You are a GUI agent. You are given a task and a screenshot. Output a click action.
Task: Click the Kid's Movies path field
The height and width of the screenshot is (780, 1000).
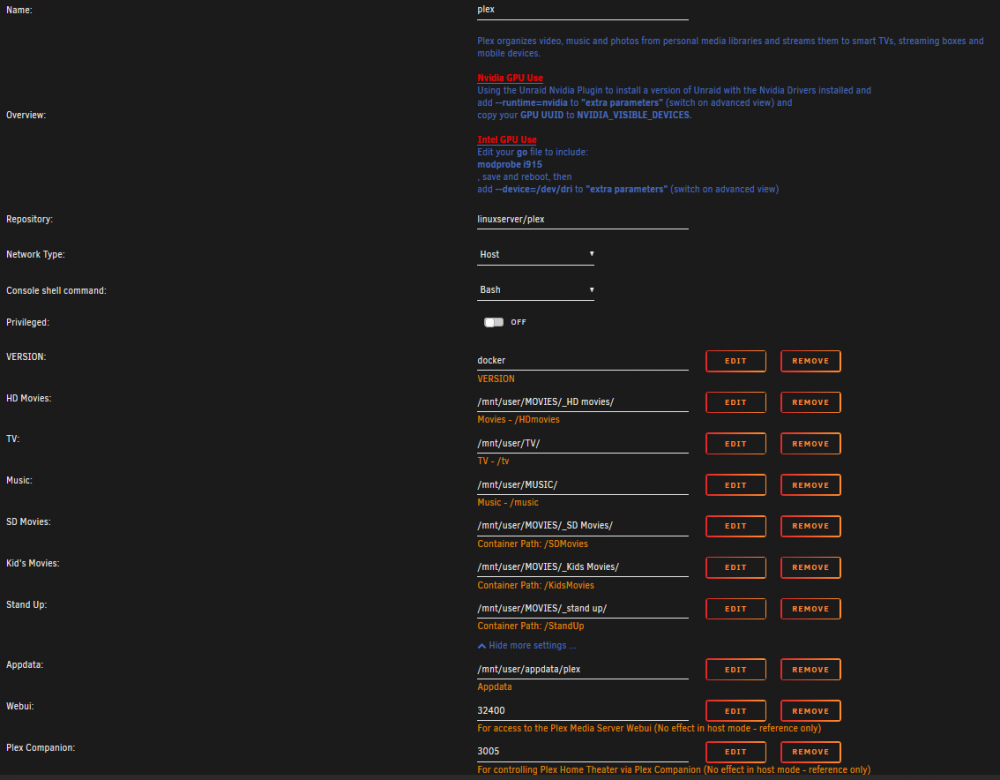tap(582, 568)
